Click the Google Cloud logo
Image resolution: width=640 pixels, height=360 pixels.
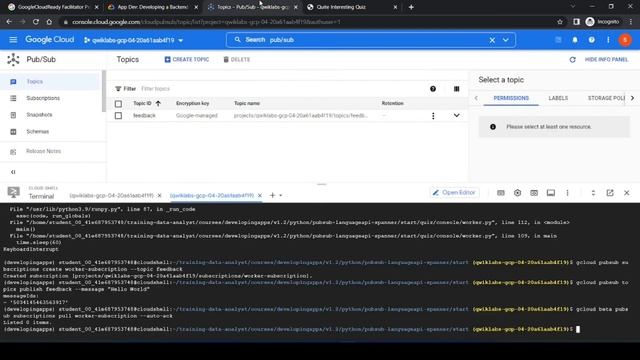tap(49, 40)
